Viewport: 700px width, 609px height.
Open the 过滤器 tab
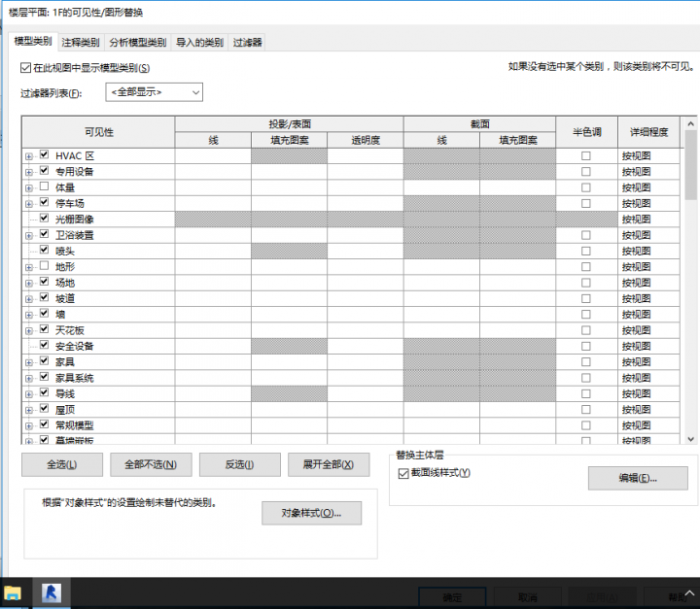[247, 43]
